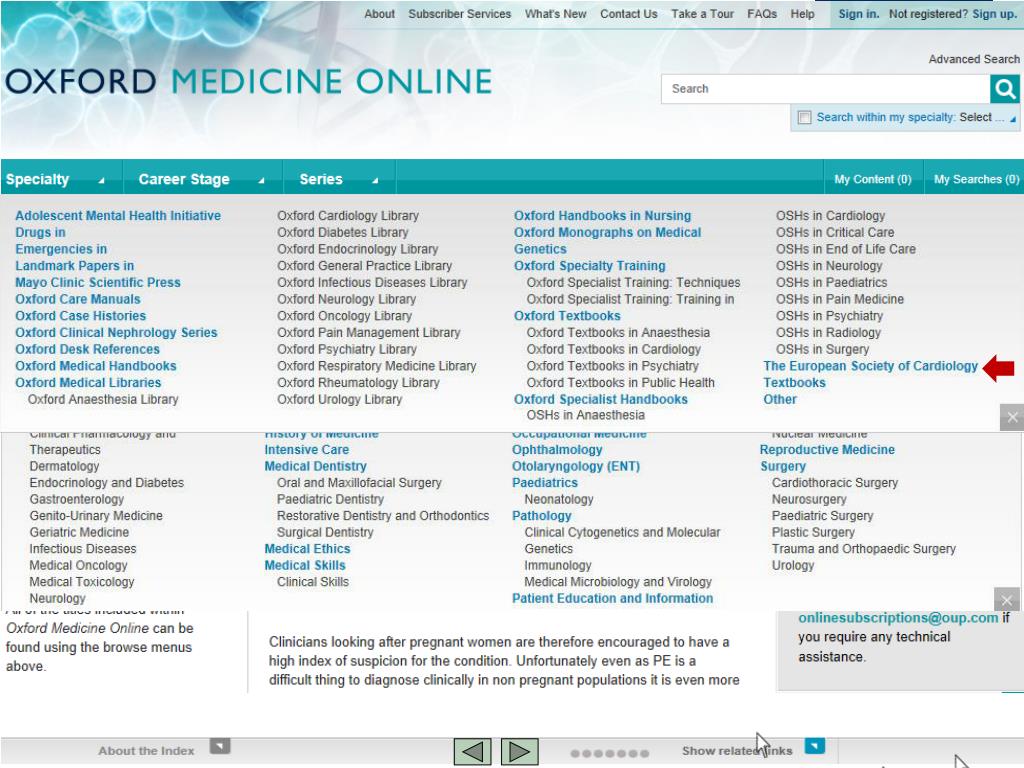Open What's New page
The image size is (1024, 768).
556,14
